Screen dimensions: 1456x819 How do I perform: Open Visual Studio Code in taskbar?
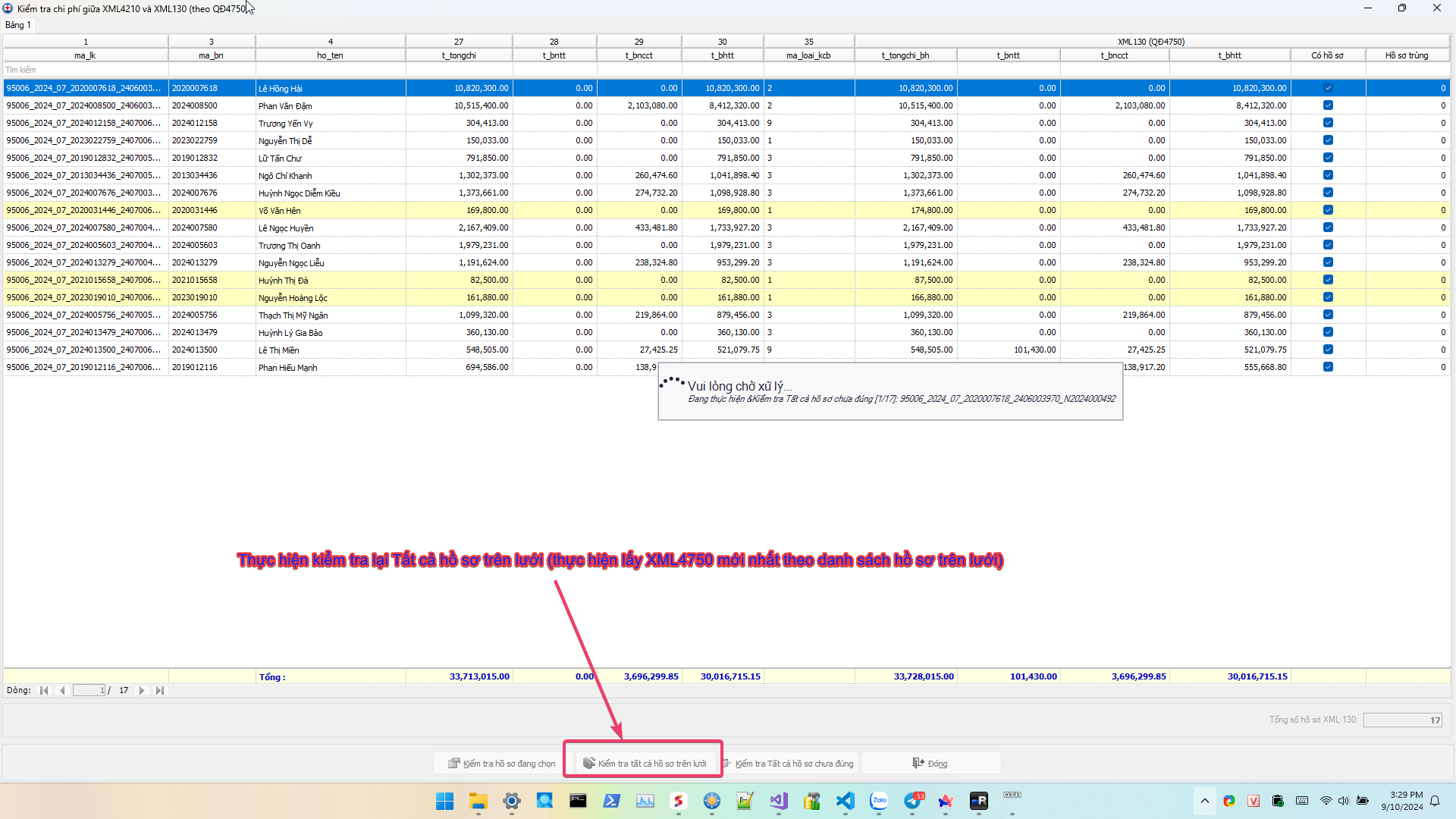pyautogui.click(x=845, y=801)
